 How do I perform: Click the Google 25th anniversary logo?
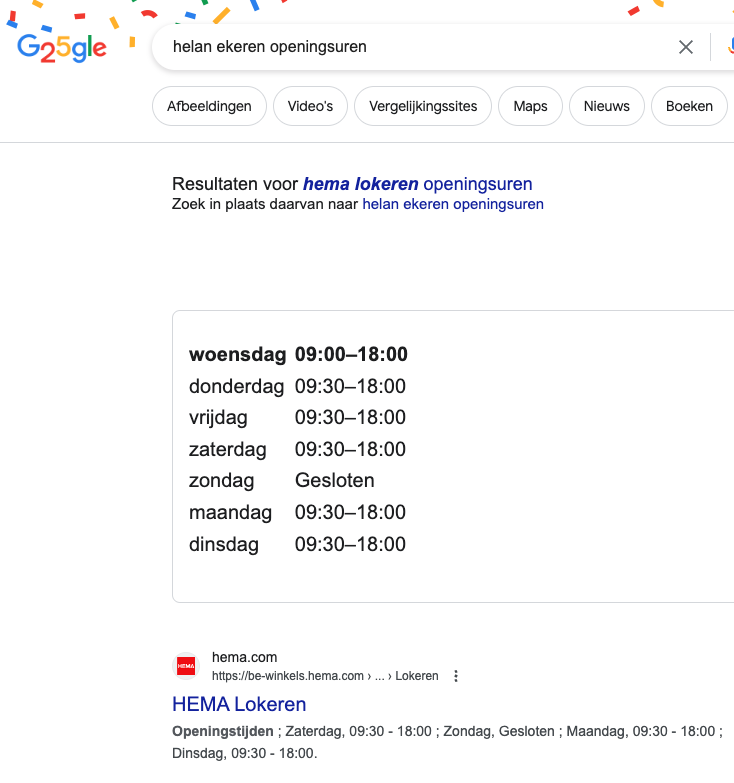tap(62, 48)
